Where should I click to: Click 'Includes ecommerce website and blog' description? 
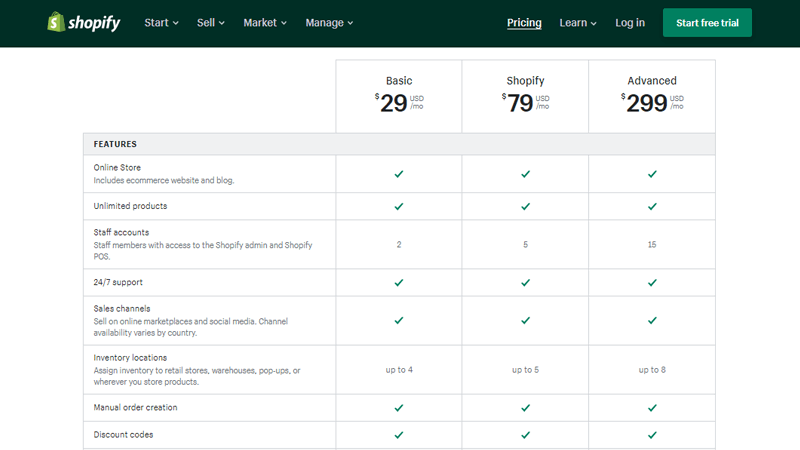pyautogui.click(x=164, y=180)
